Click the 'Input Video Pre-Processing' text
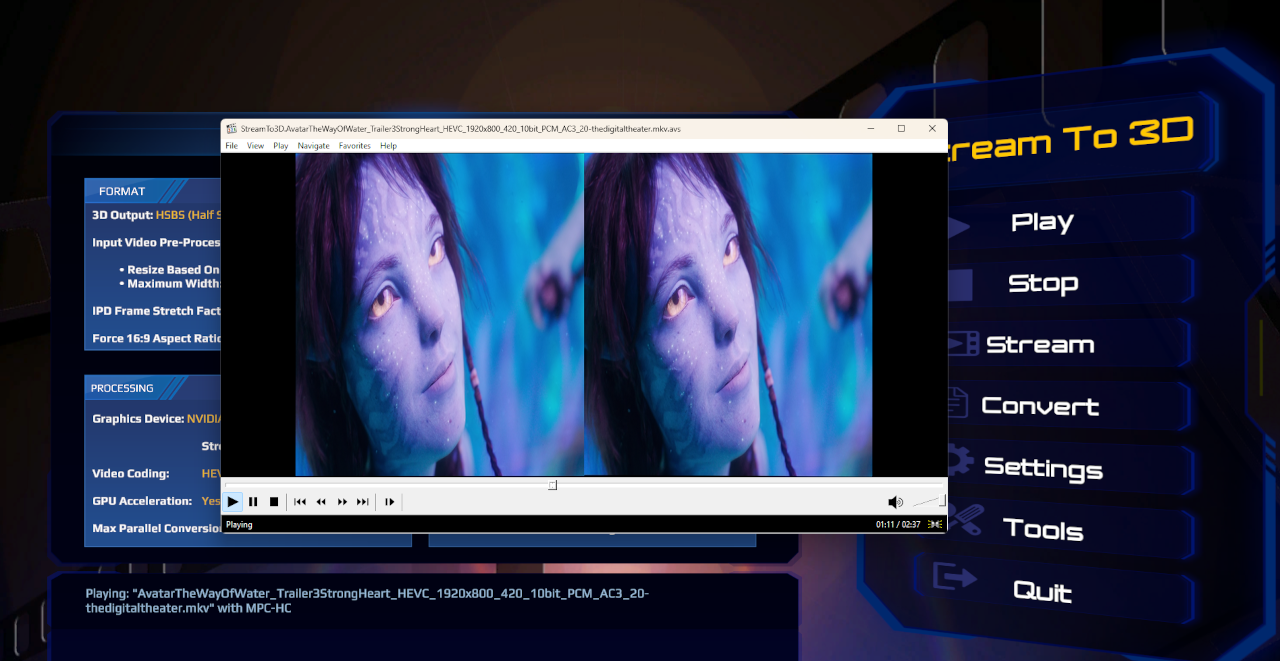1280x661 pixels. (156, 243)
